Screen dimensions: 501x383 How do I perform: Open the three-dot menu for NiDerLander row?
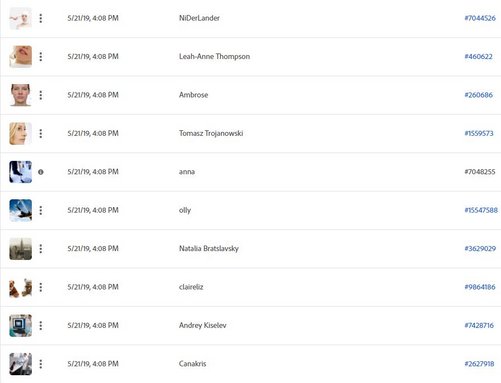[x=41, y=18]
